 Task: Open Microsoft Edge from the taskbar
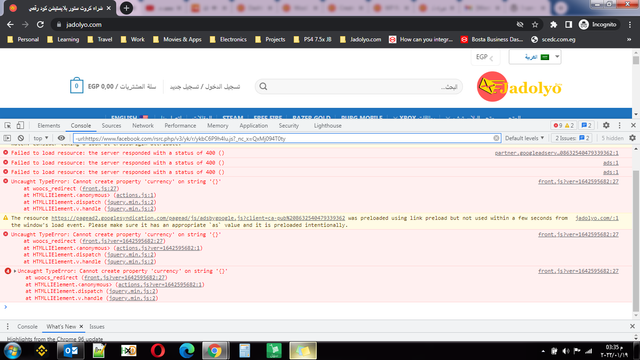(x=187, y=351)
